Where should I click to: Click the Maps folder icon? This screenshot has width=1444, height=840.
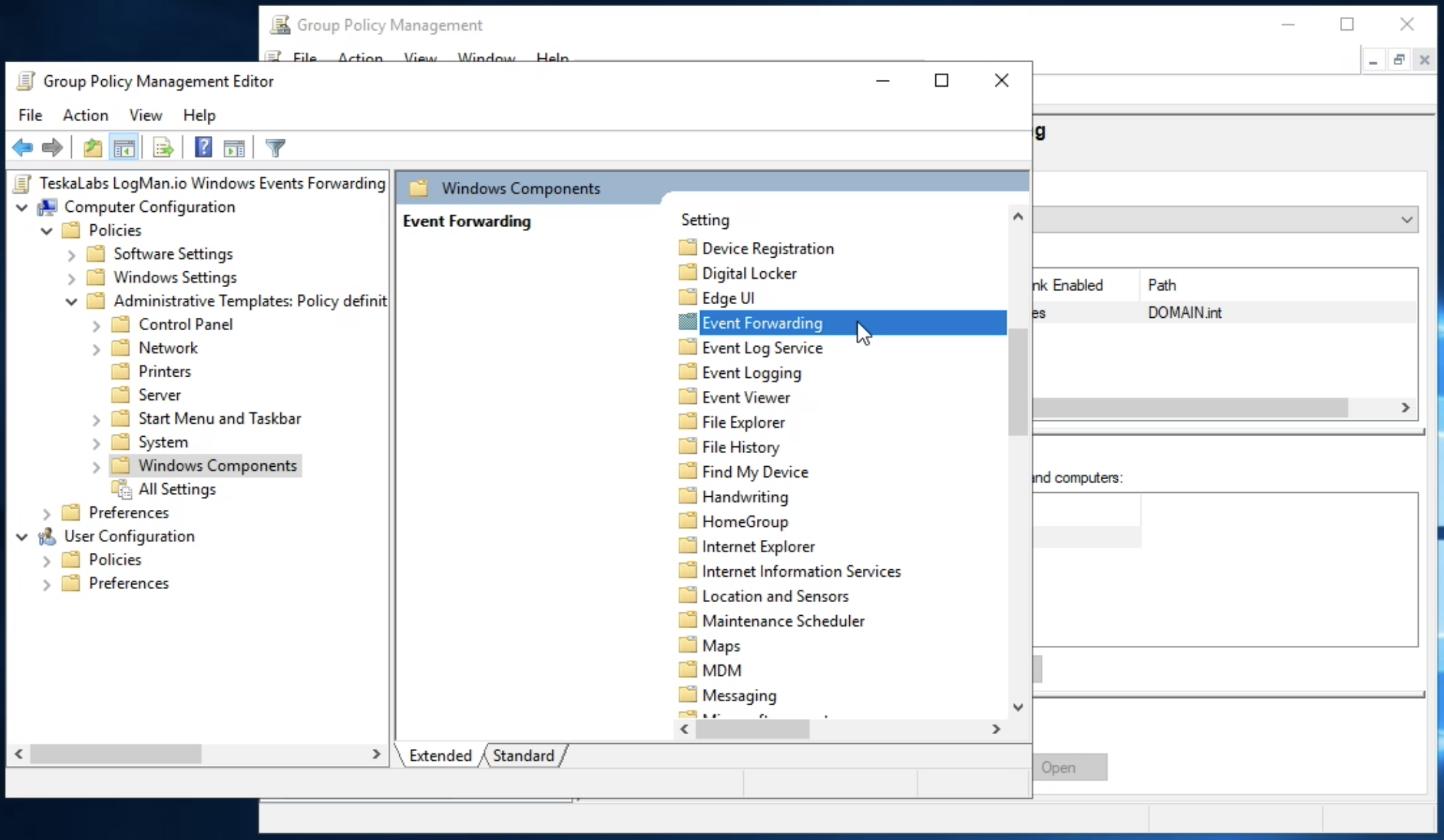coord(687,645)
